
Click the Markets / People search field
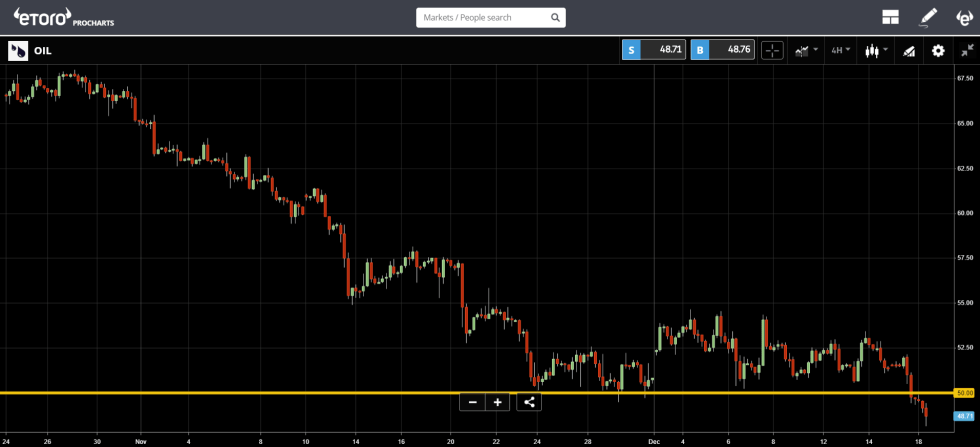click(x=484, y=18)
